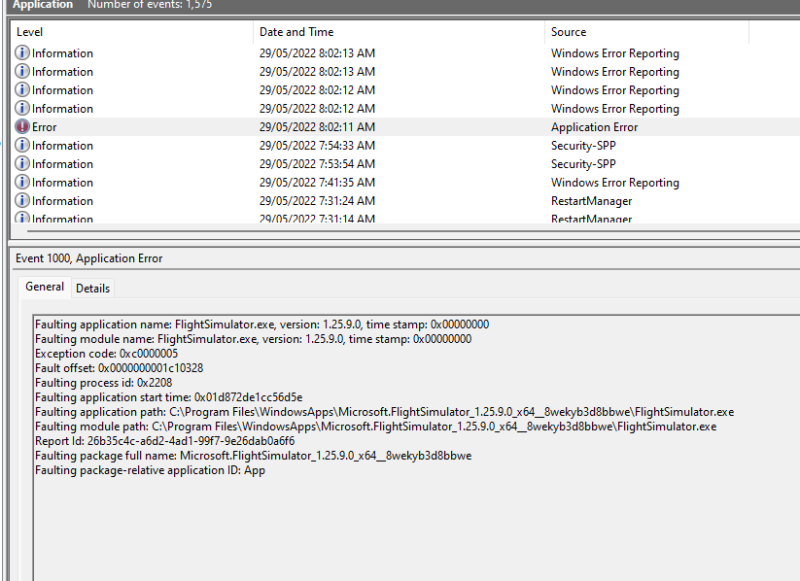The width and height of the screenshot is (800, 581).
Task: Click Event 1000, Application Error heading
Action: pyautogui.click(x=89, y=258)
